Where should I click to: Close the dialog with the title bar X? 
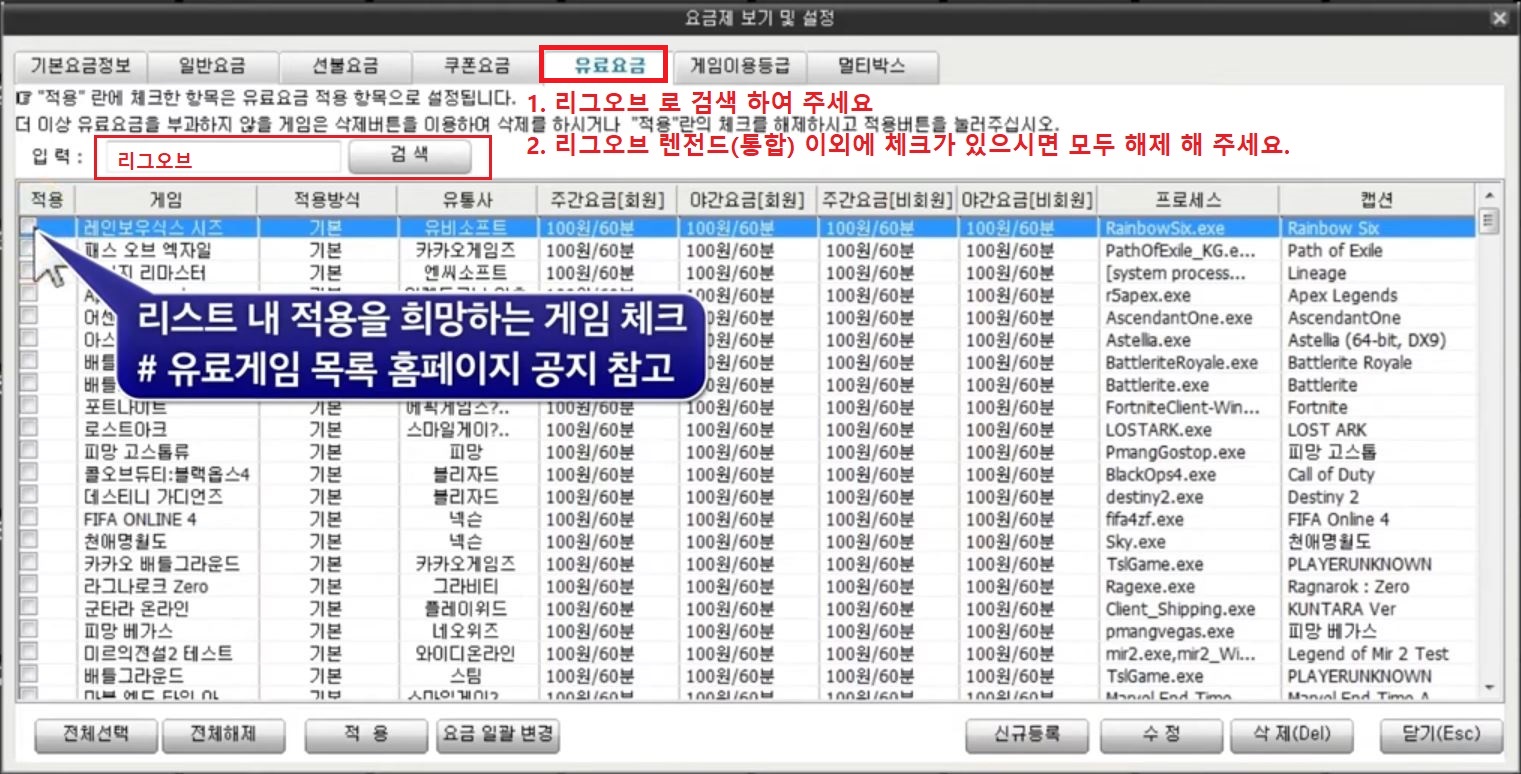pos(1499,18)
